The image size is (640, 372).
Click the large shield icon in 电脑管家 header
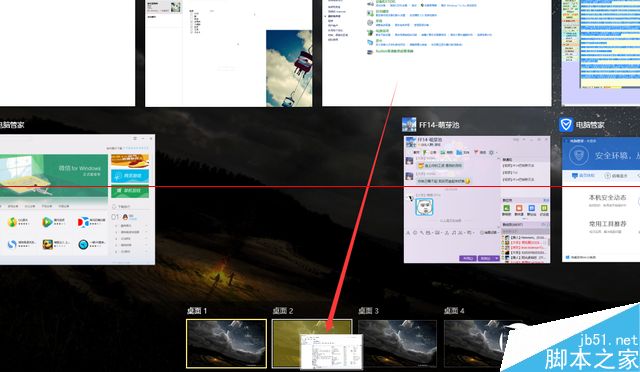578,155
